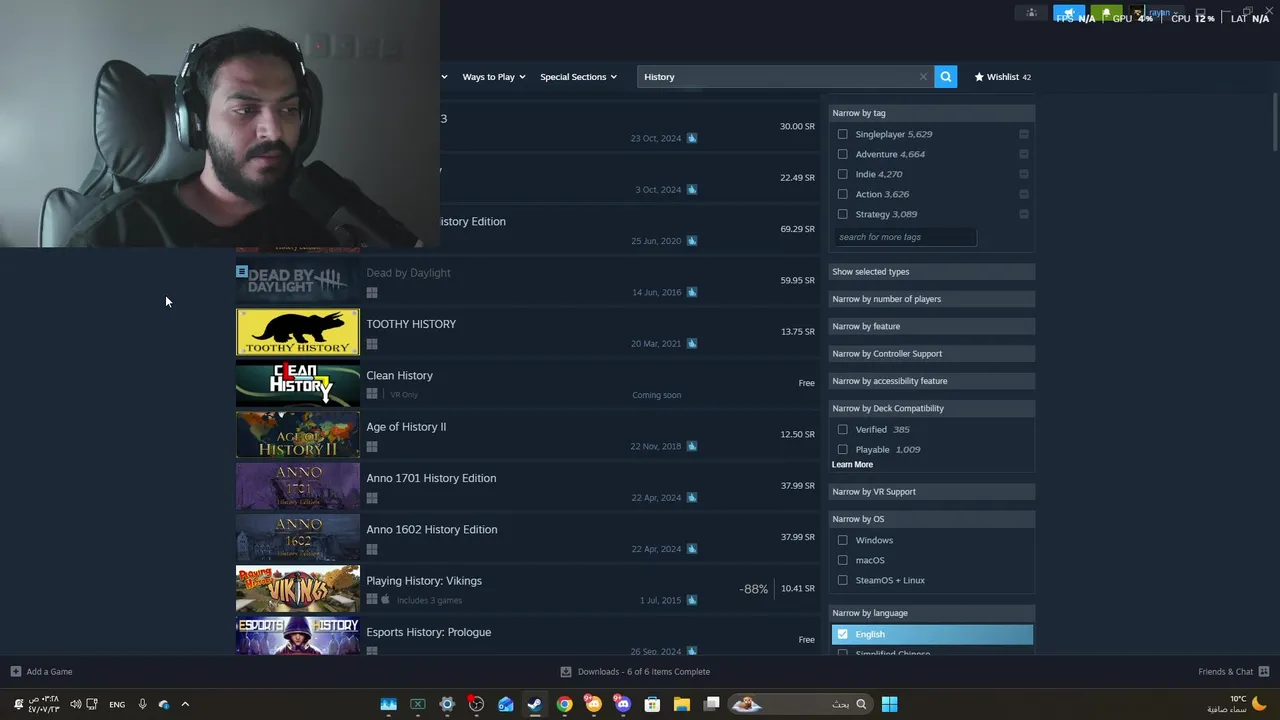1280x720 pixels.
Task: Open Steam from the Windows taskbar
Action: [535, 704]
